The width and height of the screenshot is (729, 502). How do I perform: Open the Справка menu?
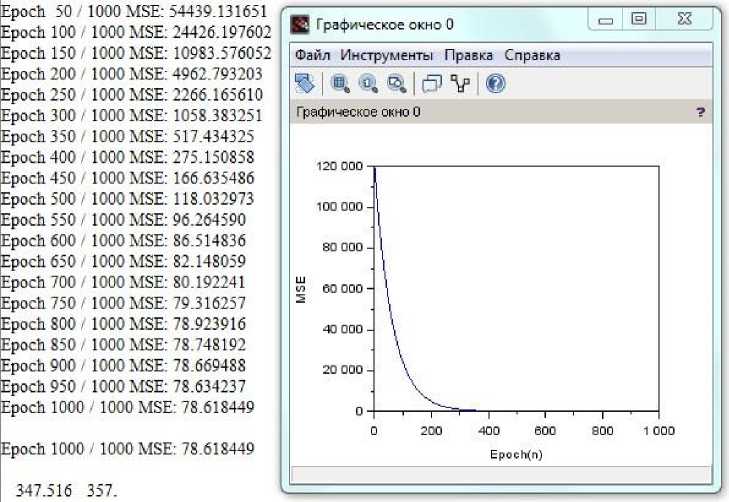tap(532, 55)
